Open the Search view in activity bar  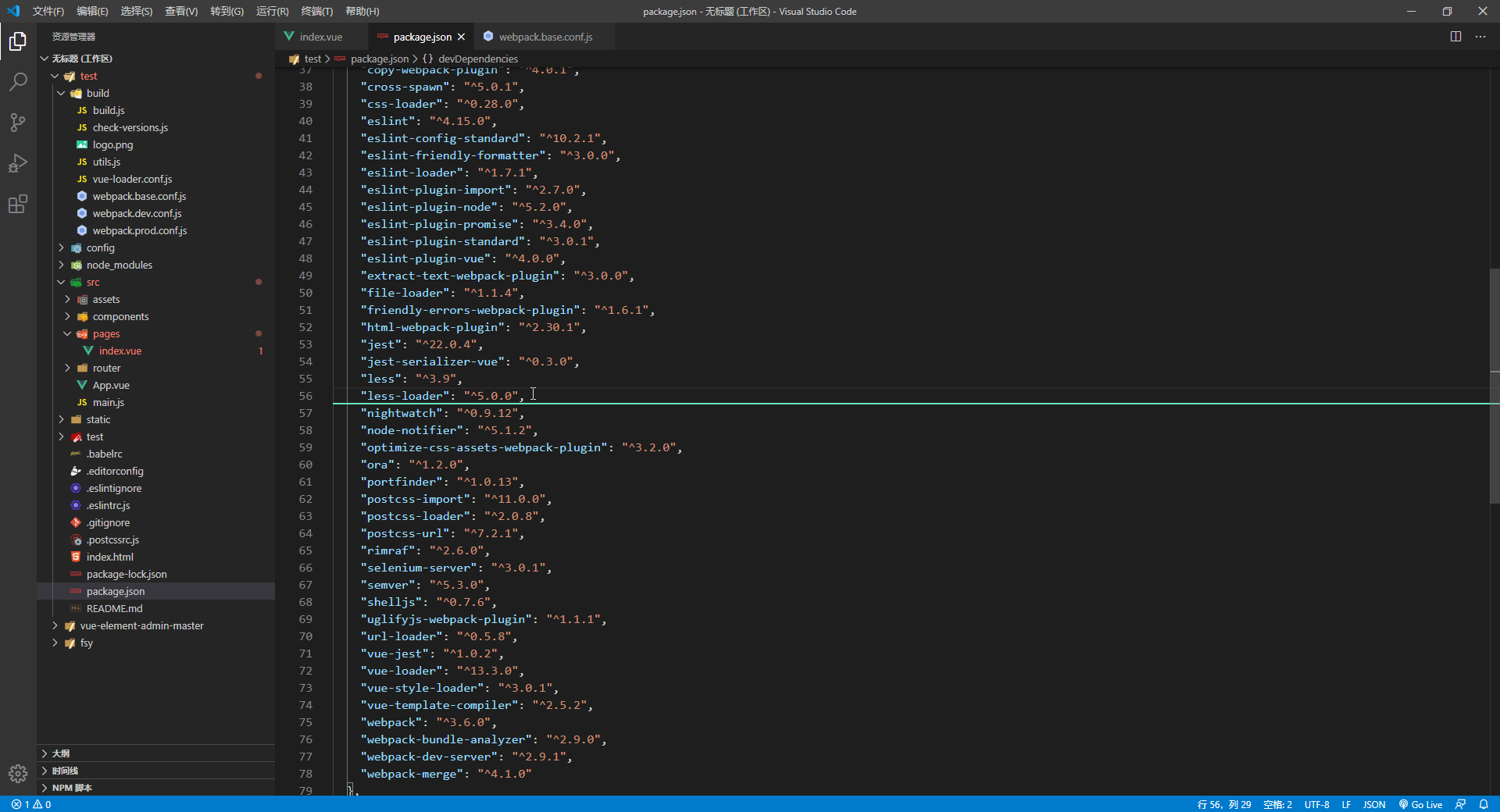18,81
